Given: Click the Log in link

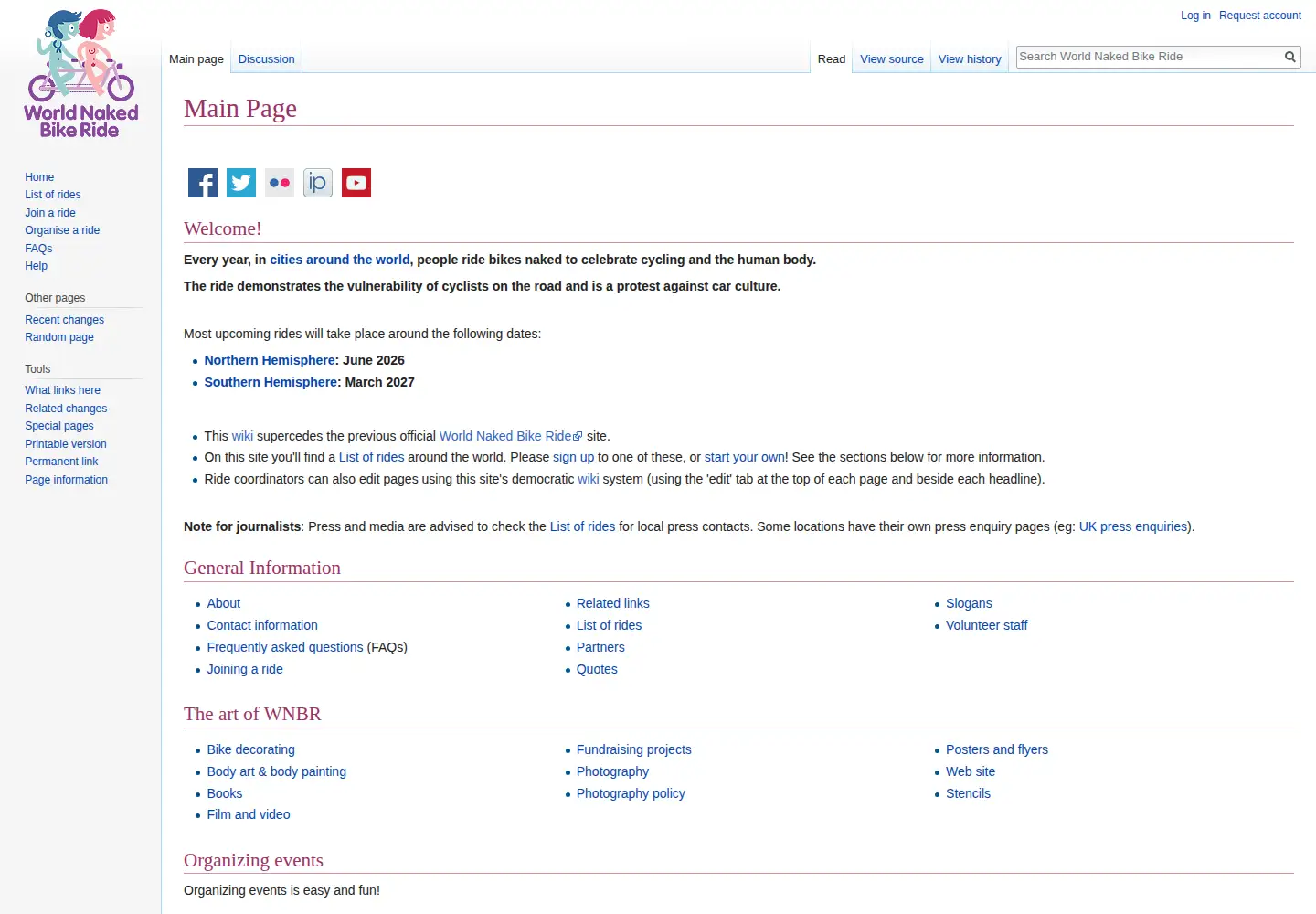Looking at the screenshot, I should pos(1195,16).
